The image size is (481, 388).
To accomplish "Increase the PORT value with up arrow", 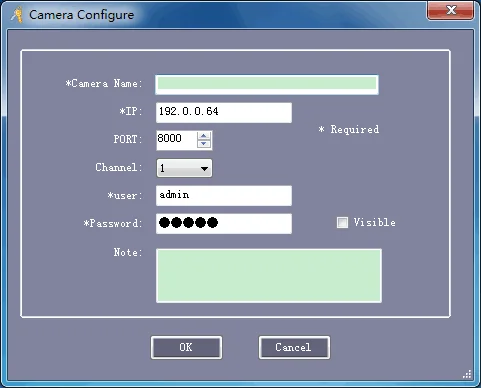I will (x=204, y=136).
